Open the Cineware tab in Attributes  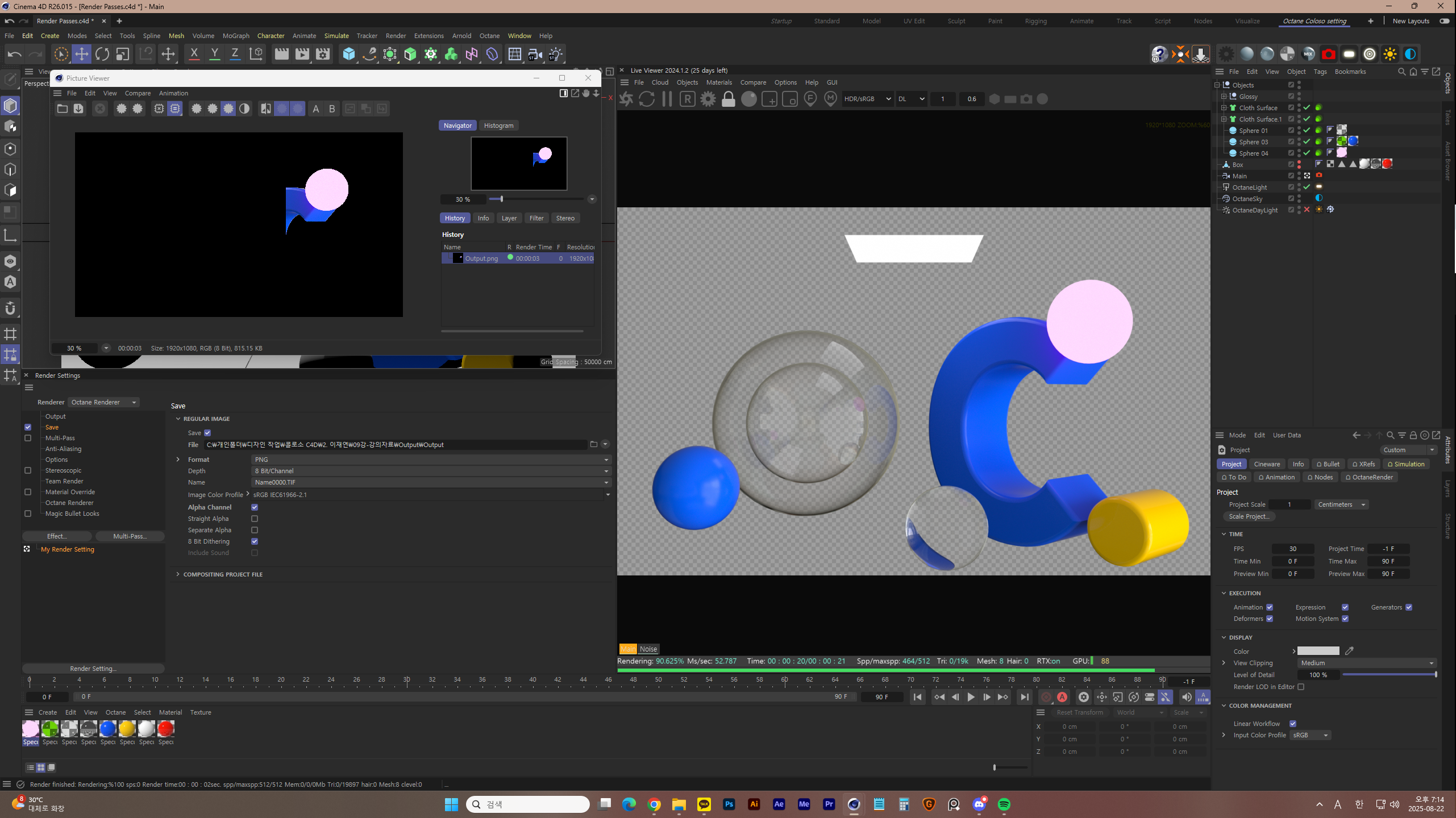[1267, 464]
